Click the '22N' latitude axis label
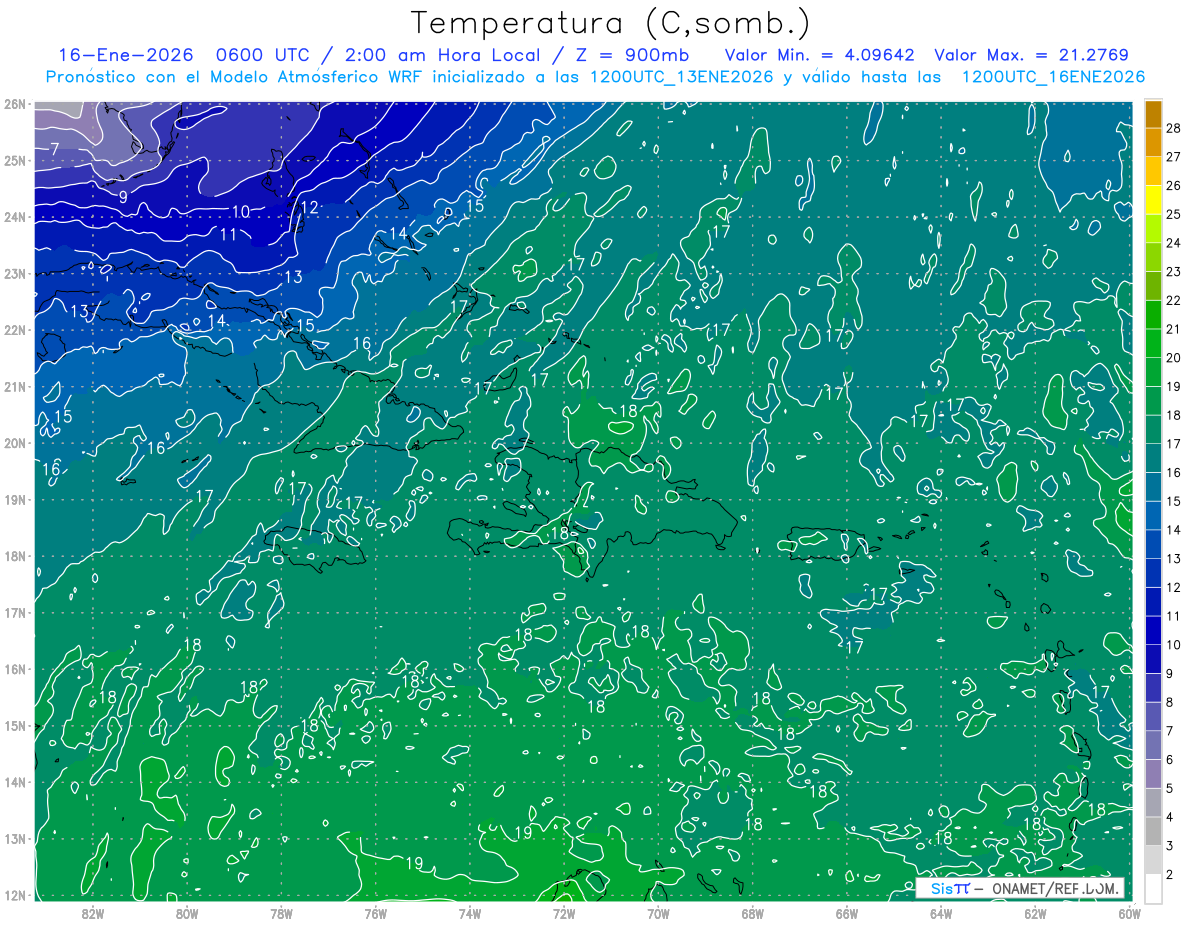Viewport: 1200px width, 927px height. click(x=15, y=330)
